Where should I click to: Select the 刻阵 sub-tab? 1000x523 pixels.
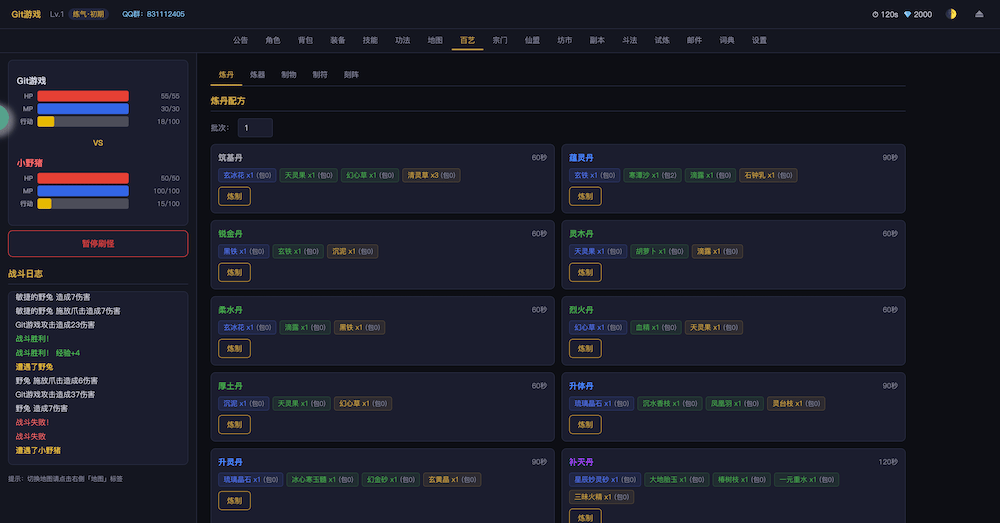point(351,75)
